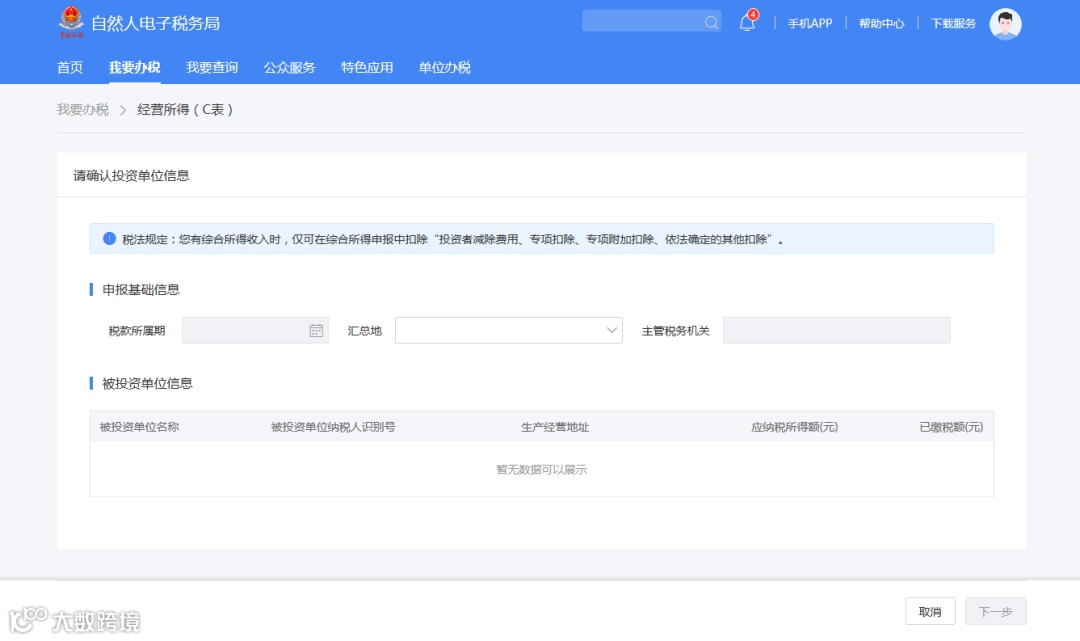This screenshot has height=641, width=1080.
Task: Click the search magnifier icon
Action: point(711,23)
